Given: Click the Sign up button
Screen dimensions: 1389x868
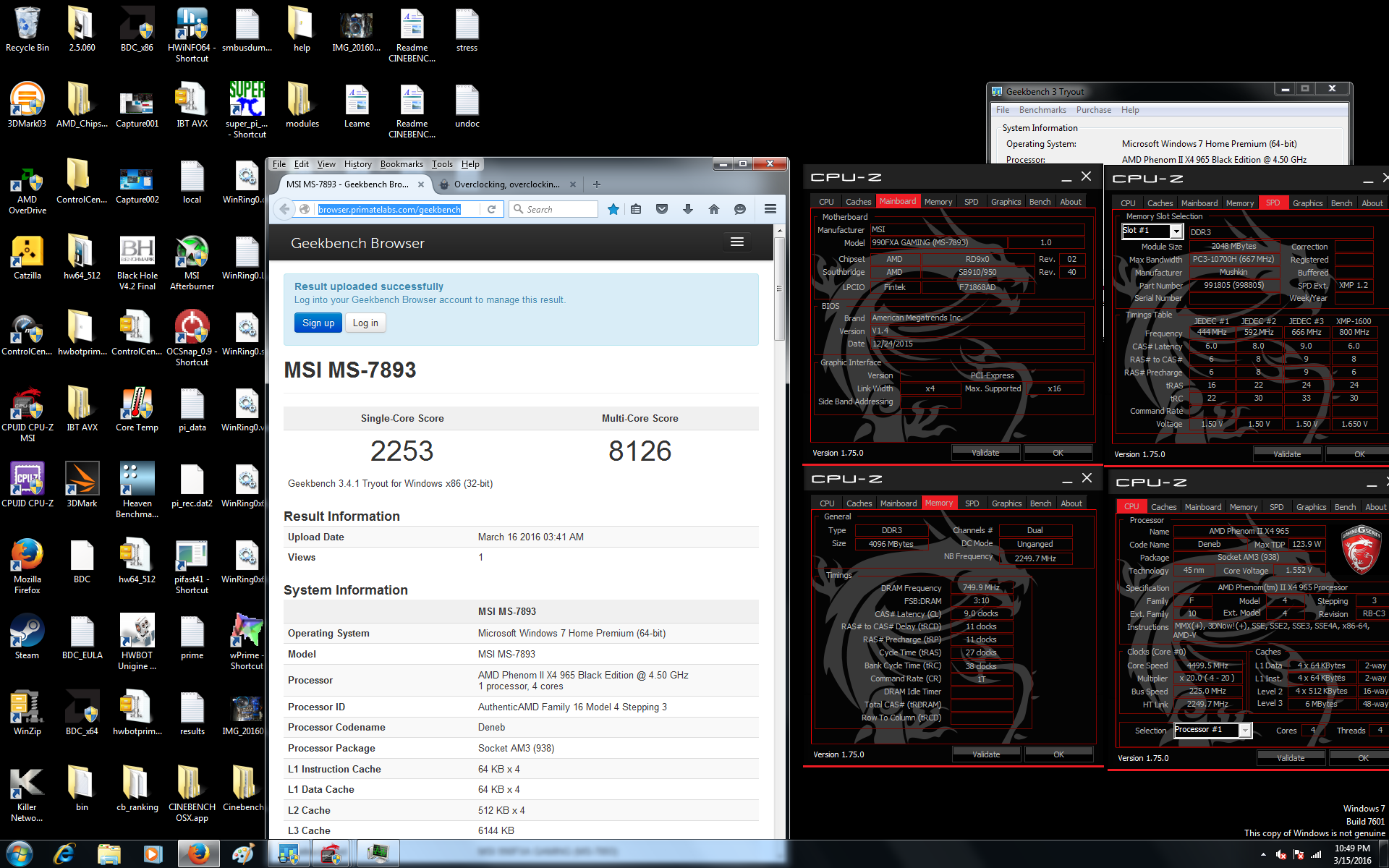Looking at the screenshot, I should (318, 323).
